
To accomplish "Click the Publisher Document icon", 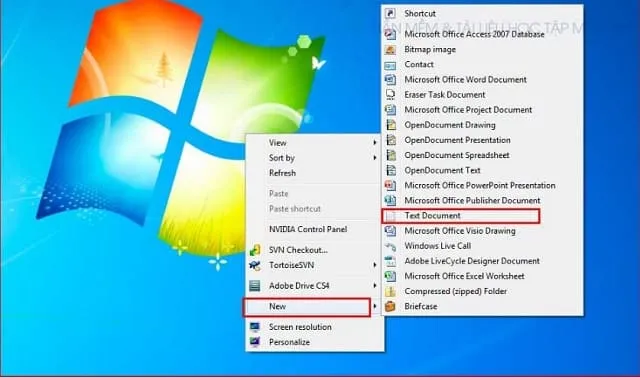I will click(x=390, y=200).
